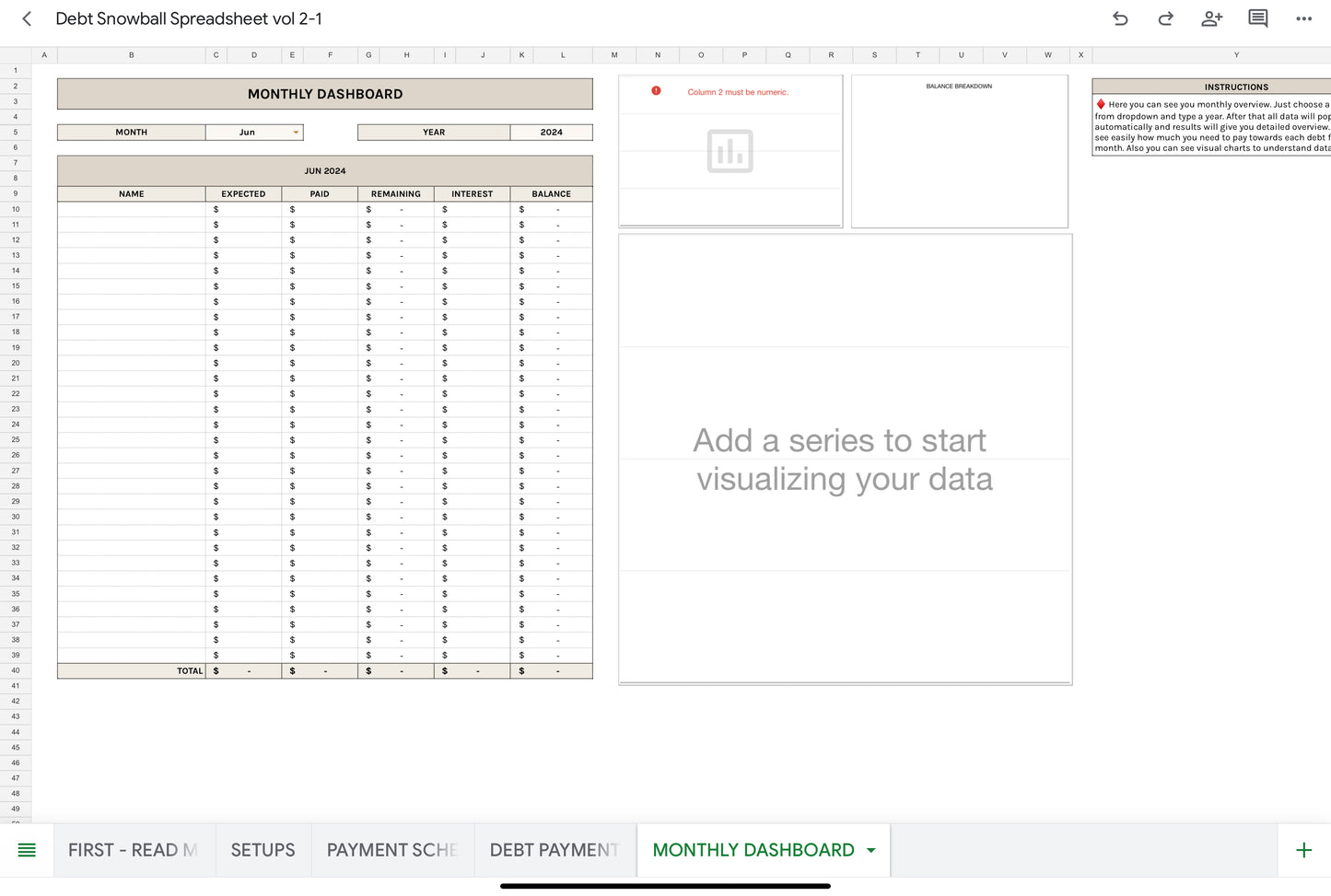The image size is (1331, 896).
Task: Select the REMAINING column header cell
Action: pyautogui.click(x=396, y=194)
